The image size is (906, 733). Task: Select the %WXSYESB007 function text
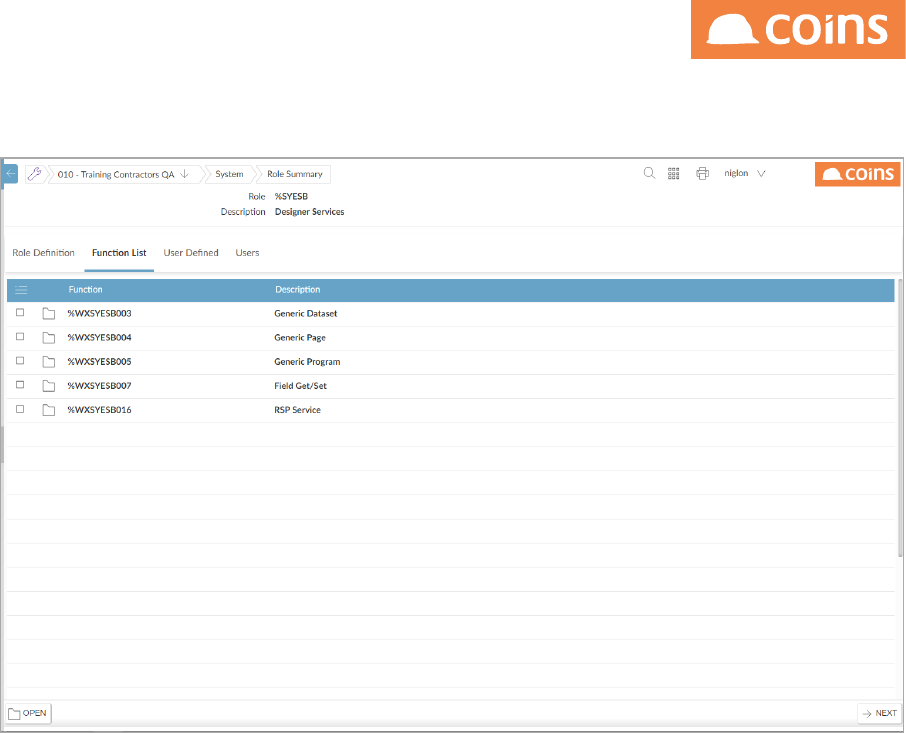99,386
